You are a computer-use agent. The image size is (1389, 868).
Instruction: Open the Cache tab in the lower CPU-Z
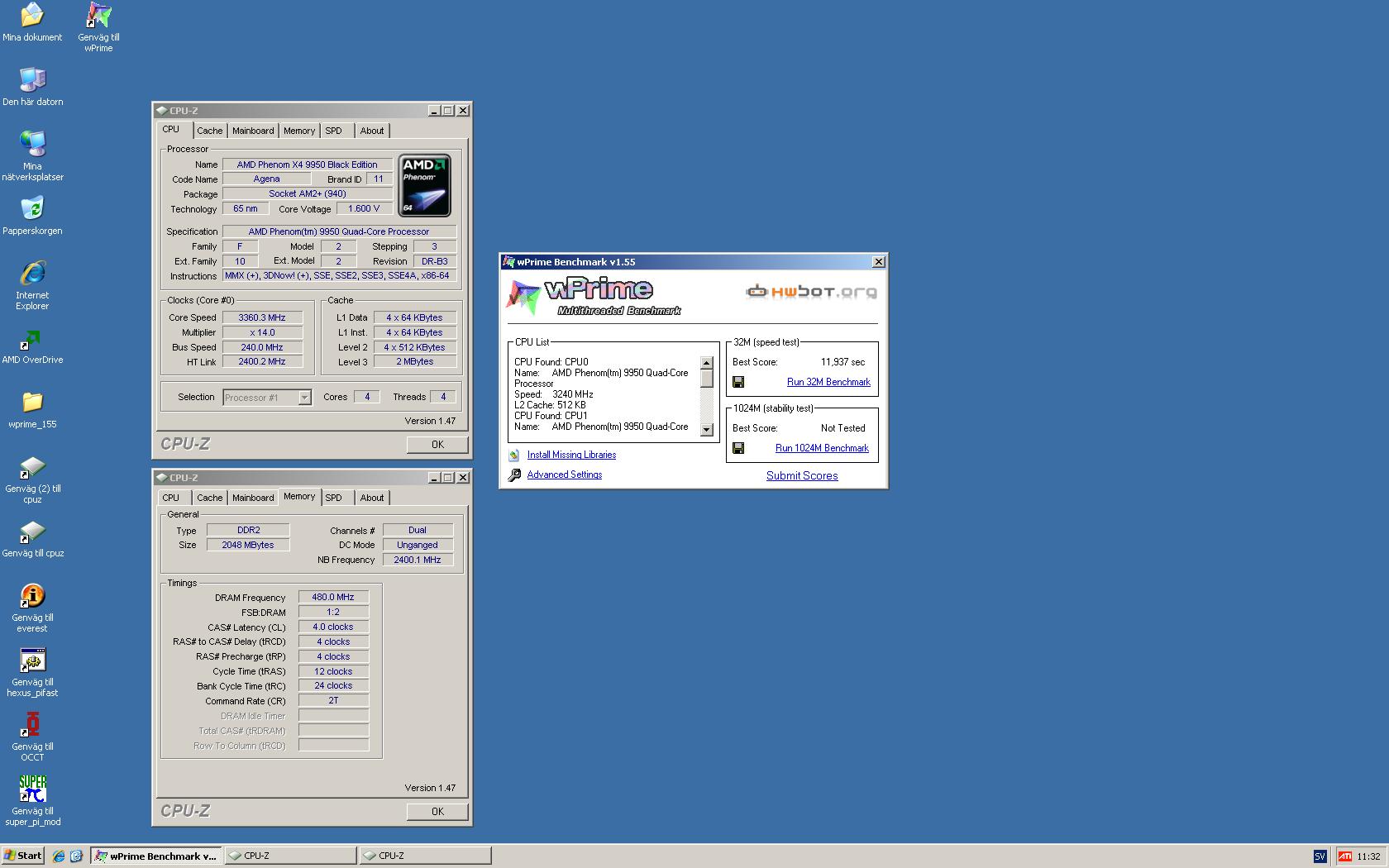(x=209, y=498)
